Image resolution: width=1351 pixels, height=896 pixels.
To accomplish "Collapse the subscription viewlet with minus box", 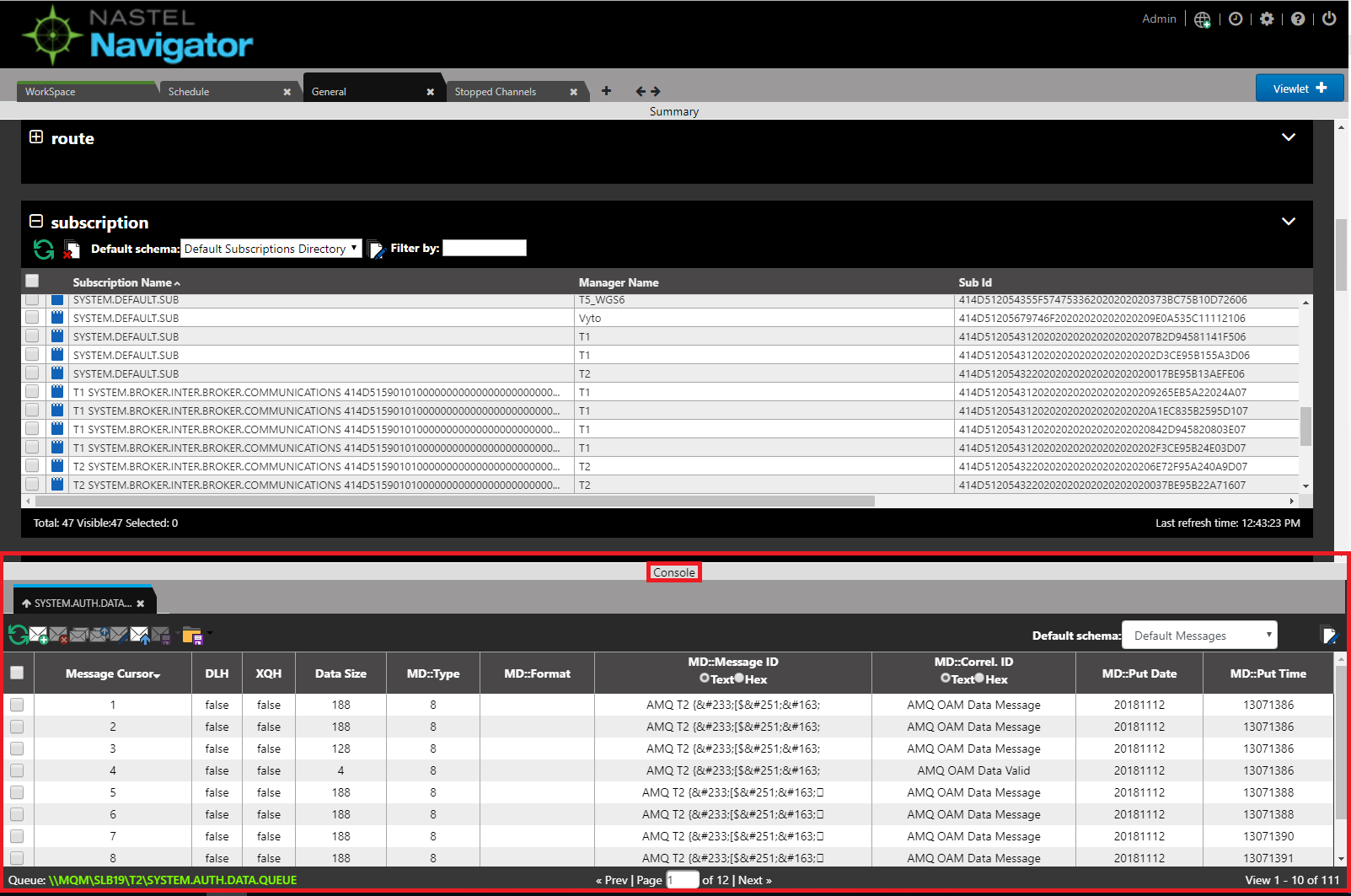I will tap(36, 221).
